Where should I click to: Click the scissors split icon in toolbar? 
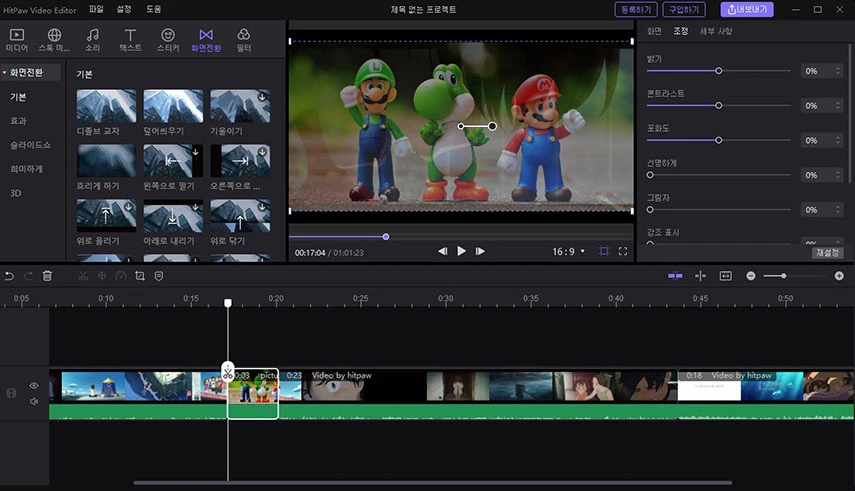coord(83,276)
